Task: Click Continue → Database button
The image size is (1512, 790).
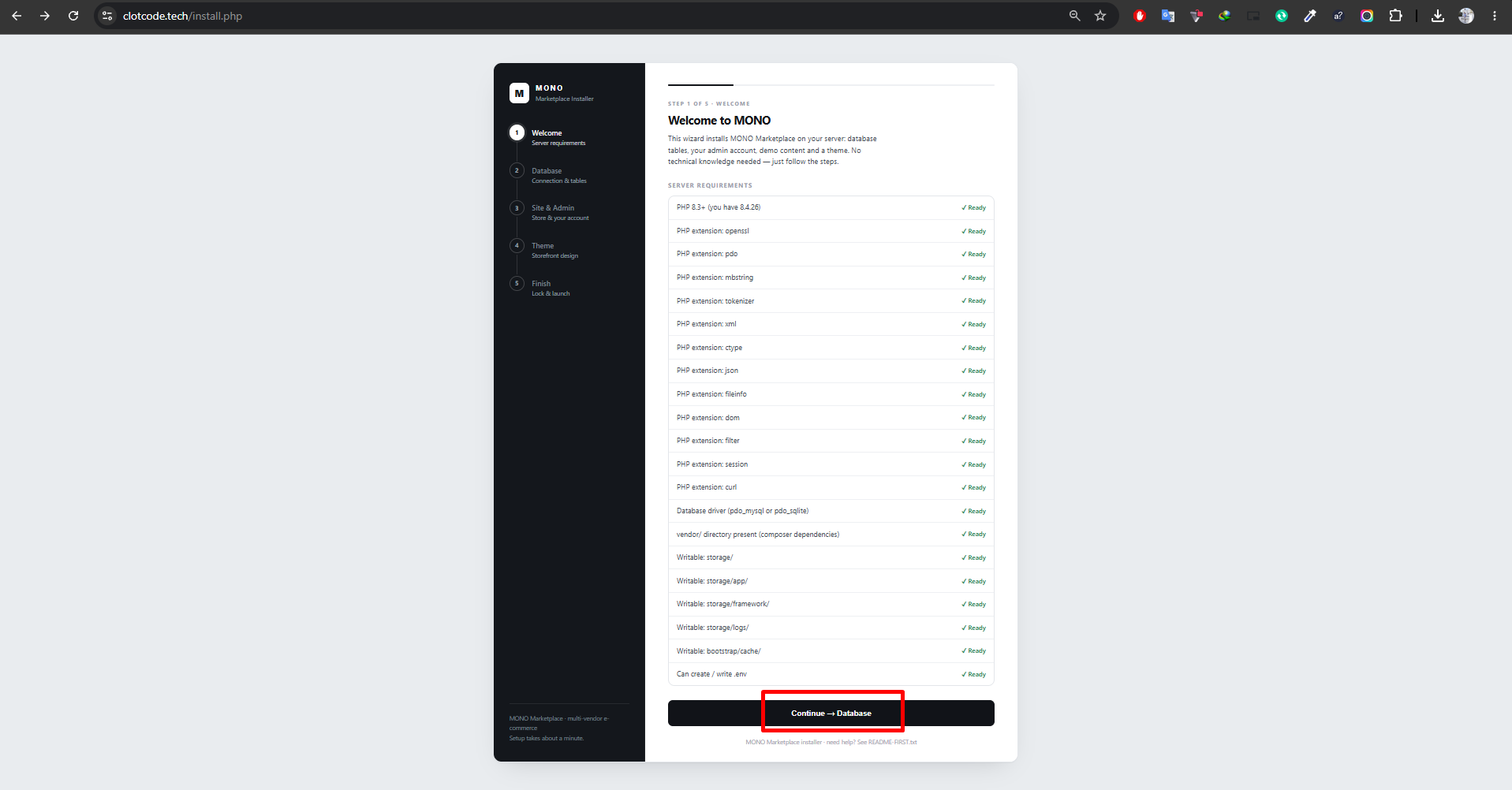Action: click(x=831, y=713)
